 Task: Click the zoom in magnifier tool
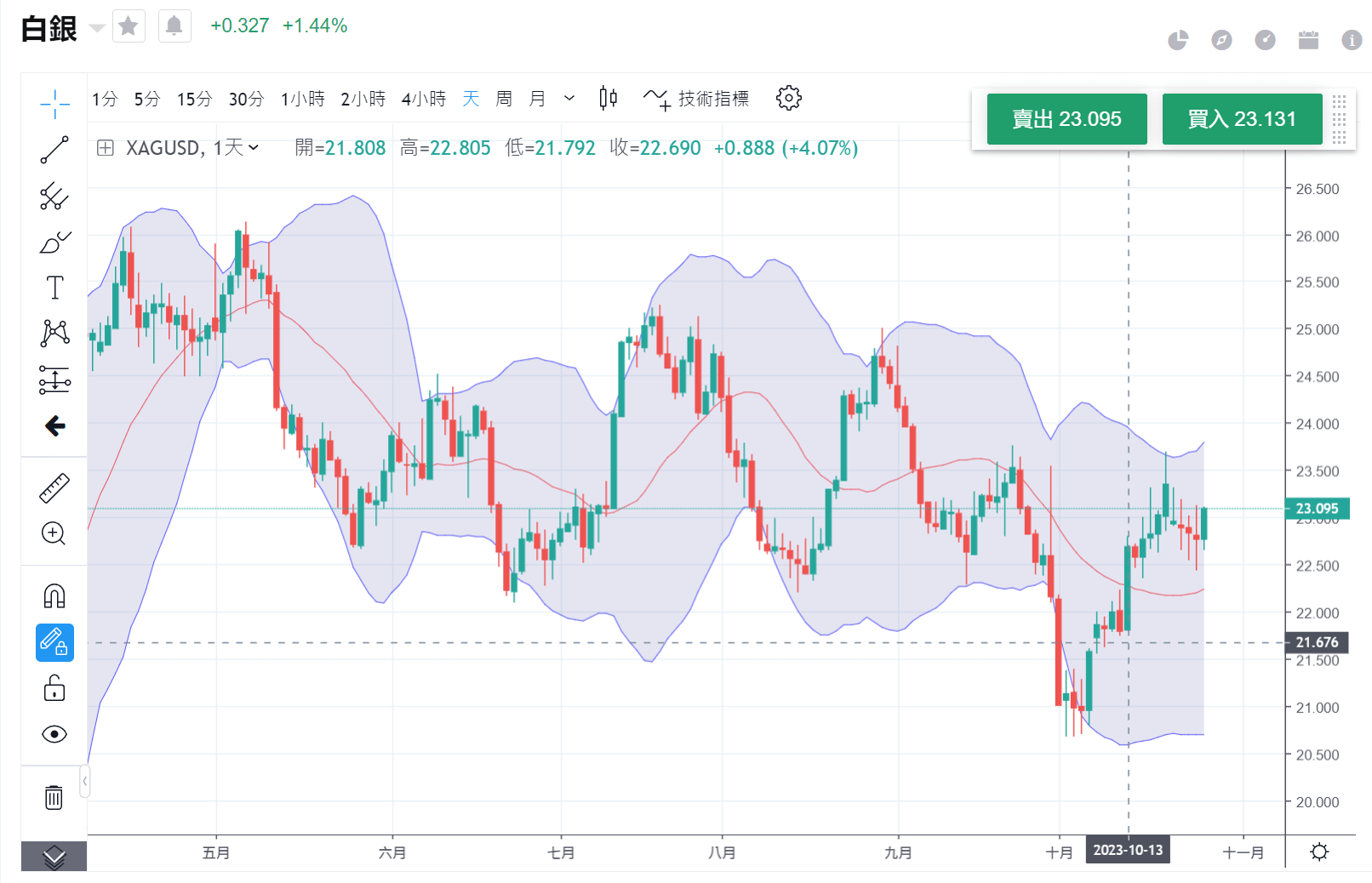click(54, 533)
